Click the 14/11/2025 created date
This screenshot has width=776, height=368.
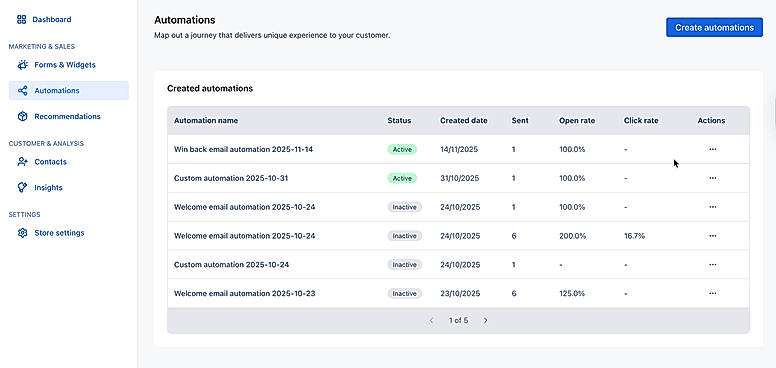(459, 149)
